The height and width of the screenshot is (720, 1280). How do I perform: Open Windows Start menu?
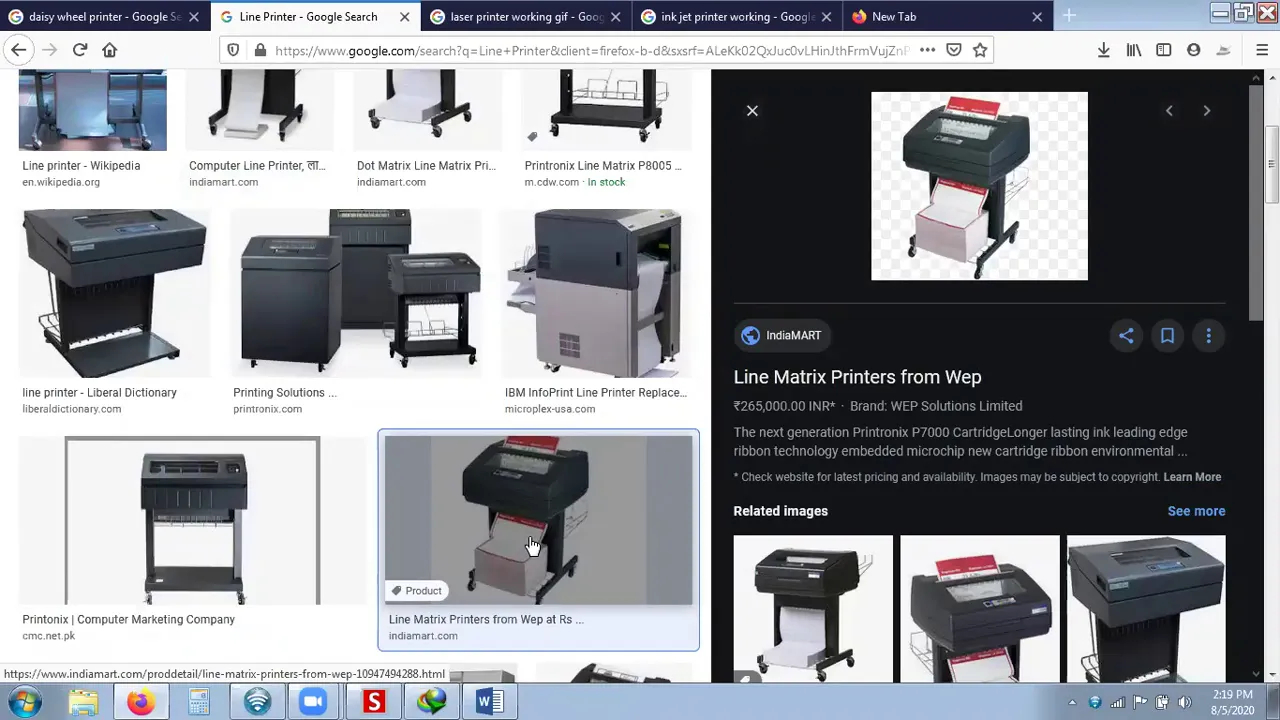pos(24,702)
